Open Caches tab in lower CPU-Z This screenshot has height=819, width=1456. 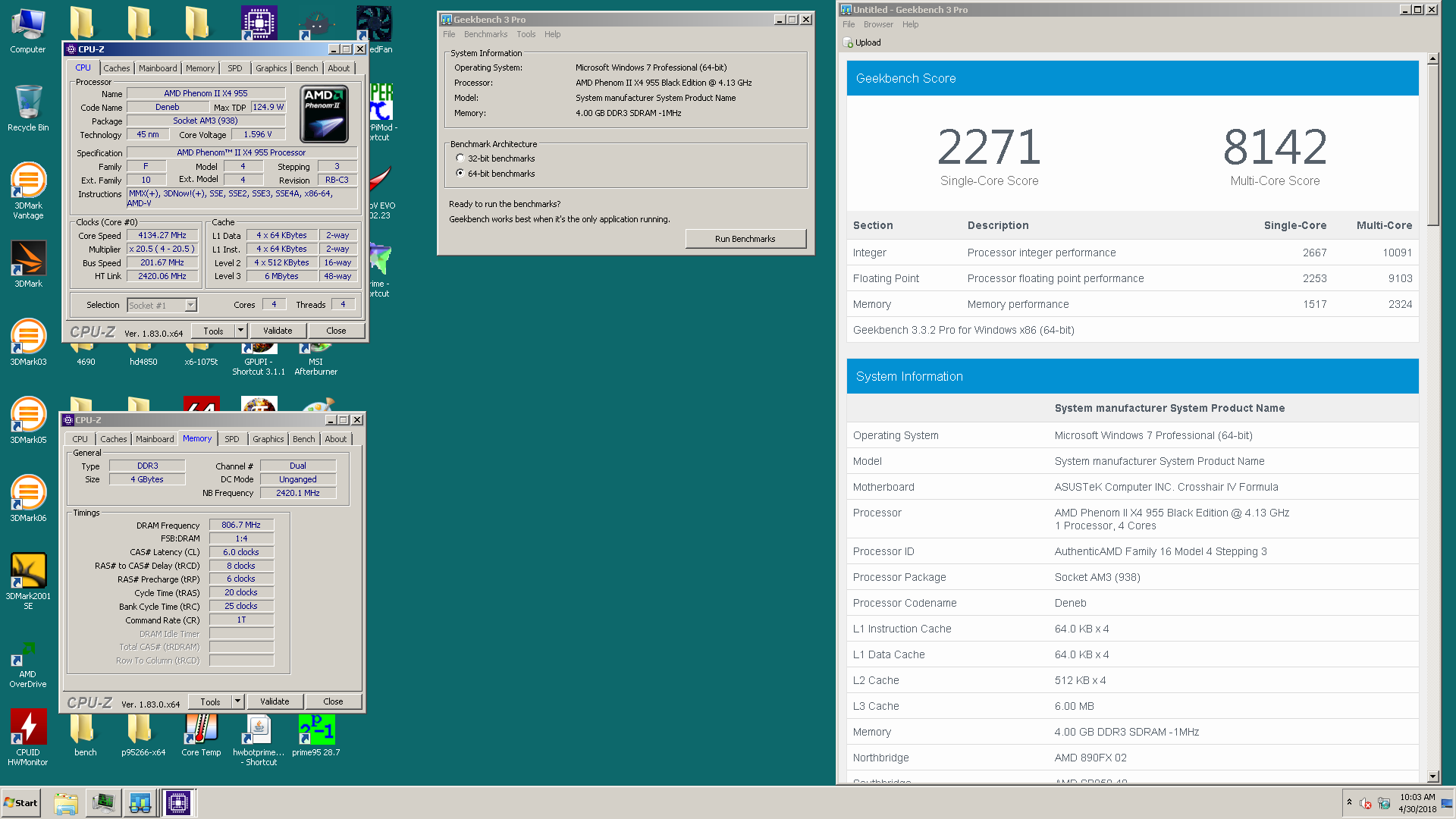point(114,439)
